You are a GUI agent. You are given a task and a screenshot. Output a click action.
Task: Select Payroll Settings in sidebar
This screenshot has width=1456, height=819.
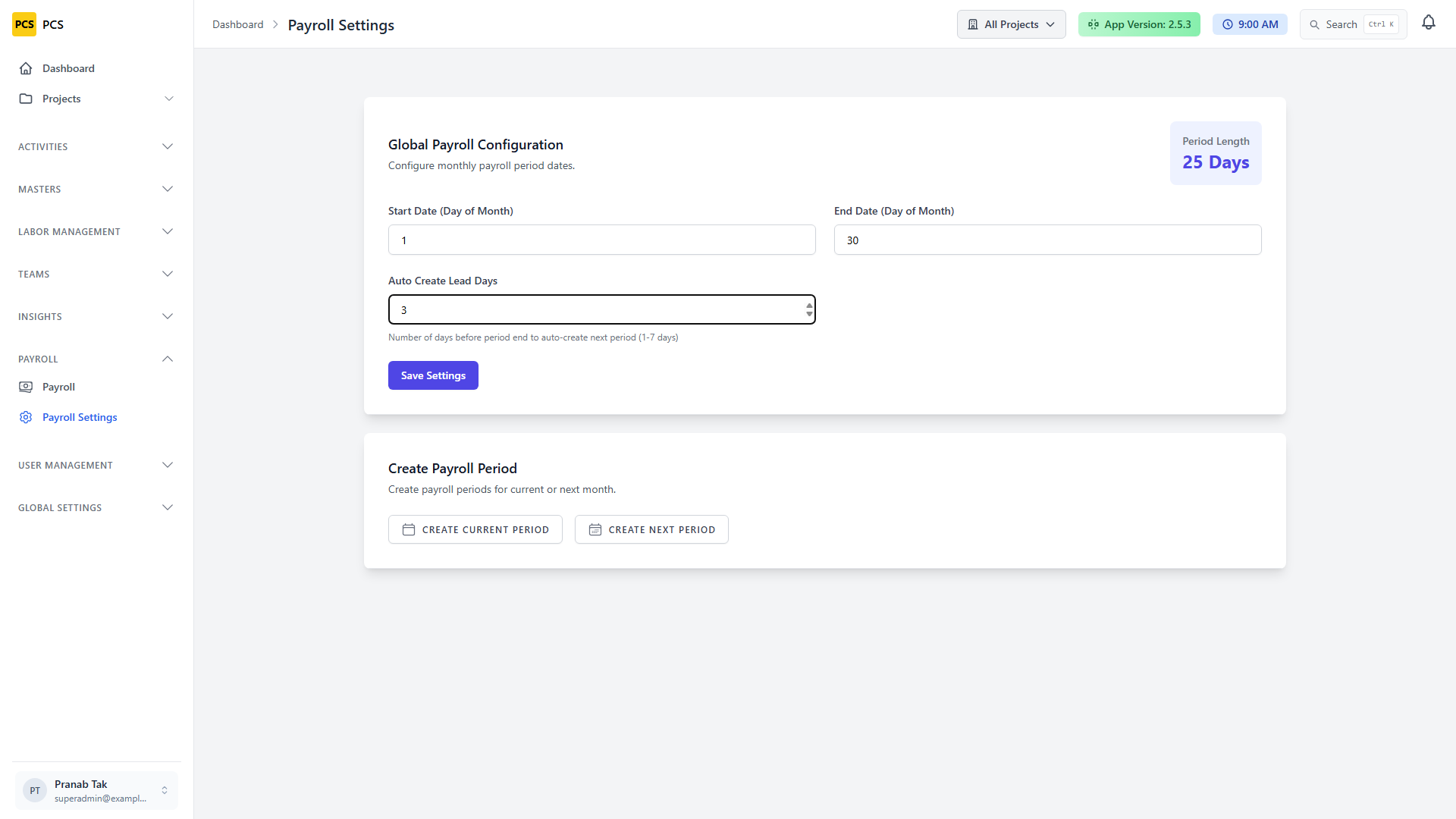(96, 417)
